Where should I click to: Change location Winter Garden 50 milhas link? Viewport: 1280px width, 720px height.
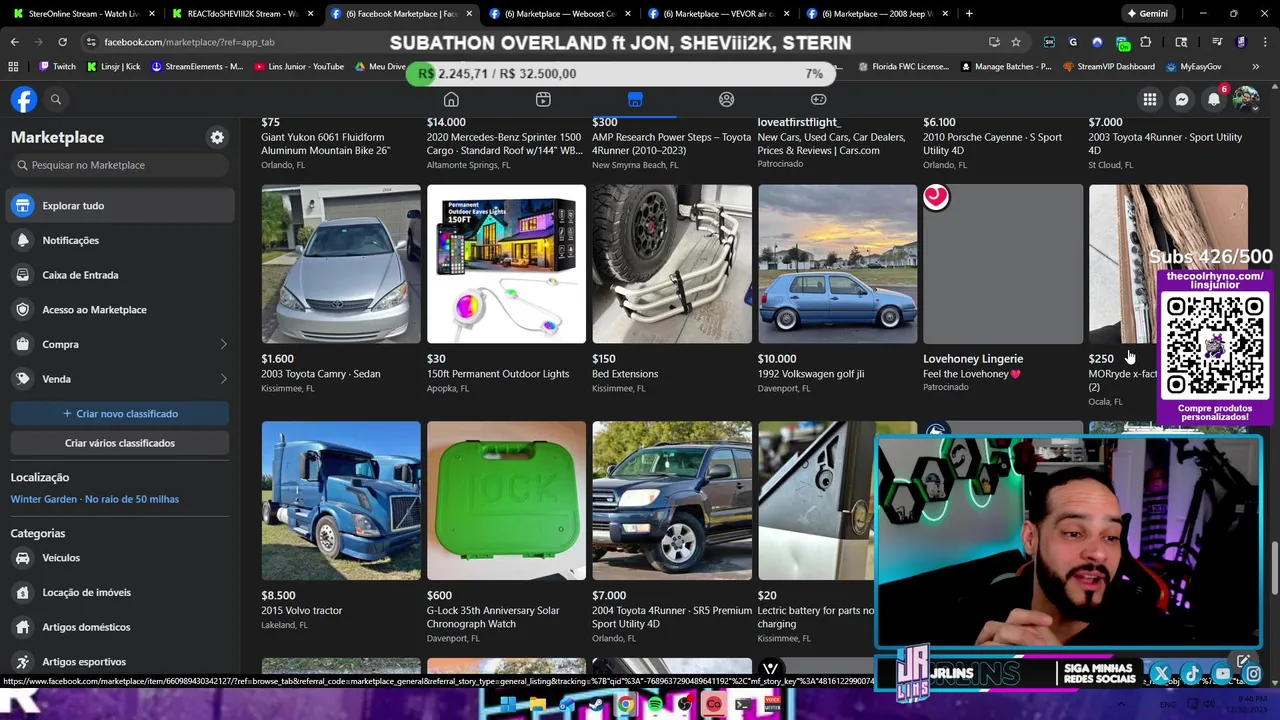[95, 499]
